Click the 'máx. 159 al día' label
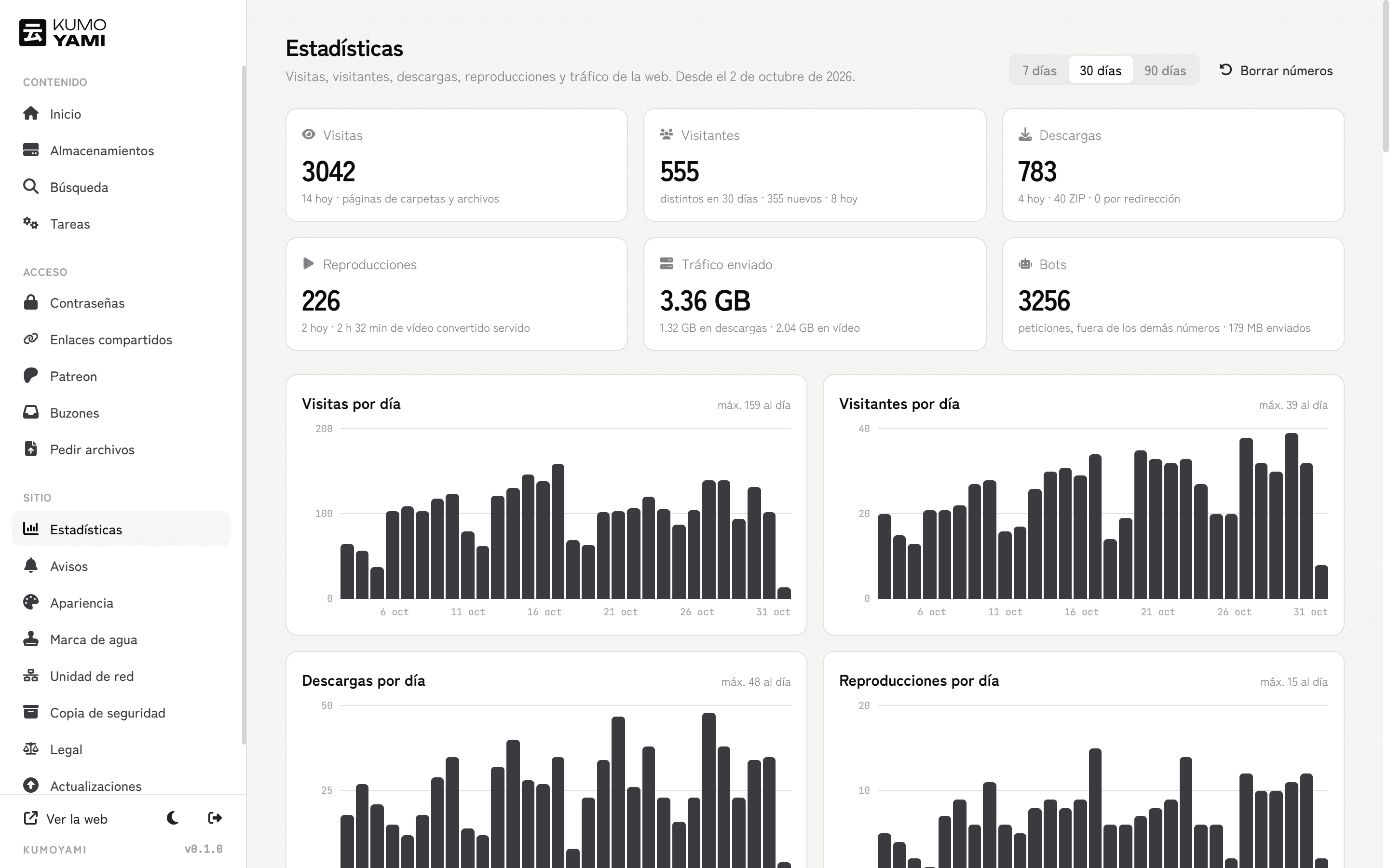The height and width of the screenshot is (868, 1389). pyautogui.click(x=754, y=405)
